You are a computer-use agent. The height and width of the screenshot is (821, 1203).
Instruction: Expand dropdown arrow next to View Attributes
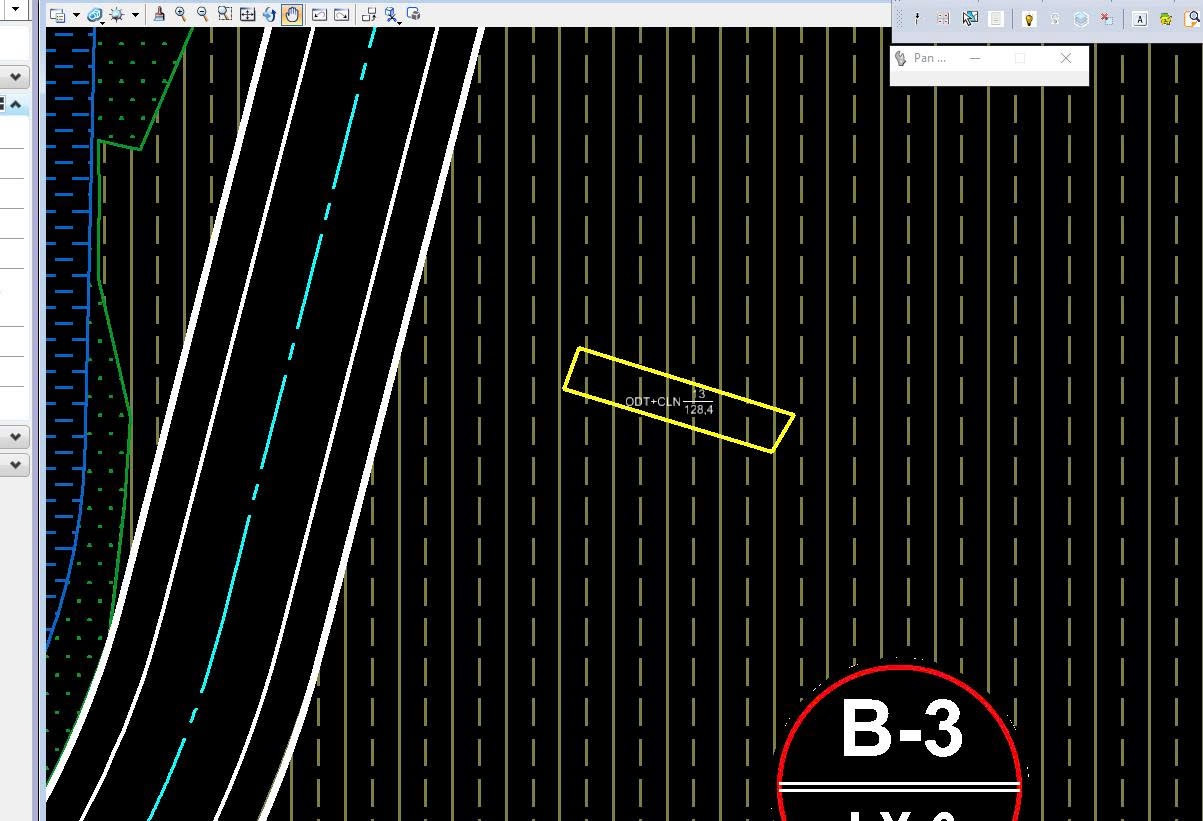pyautogui.click(x=75, y=15)
